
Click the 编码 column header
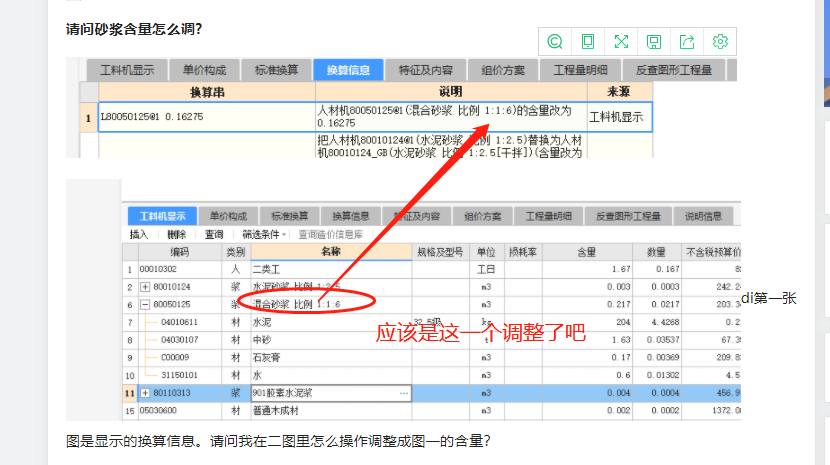[x=179, y=252]
